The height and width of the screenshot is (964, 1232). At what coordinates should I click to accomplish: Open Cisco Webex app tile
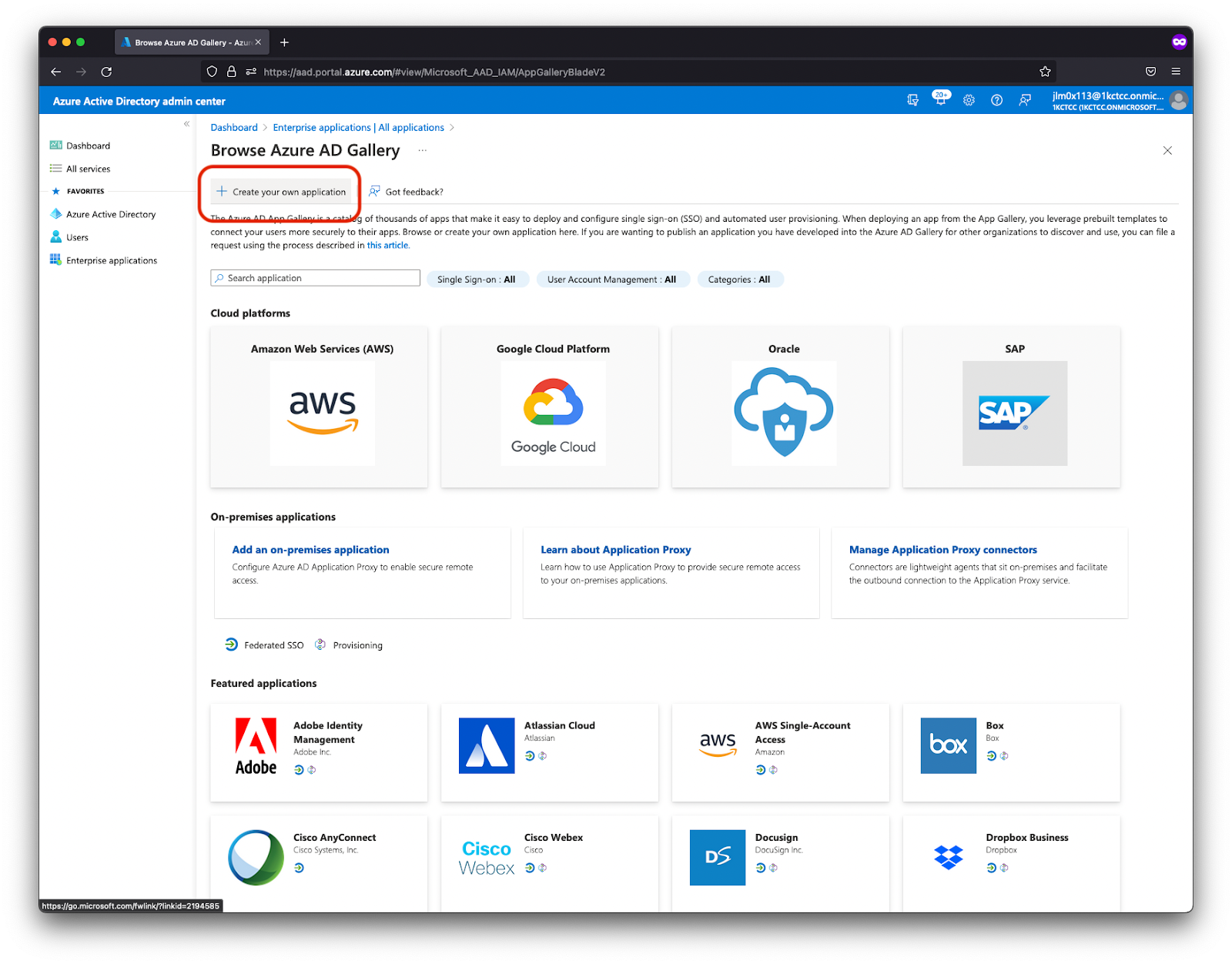tap(550, 864)
